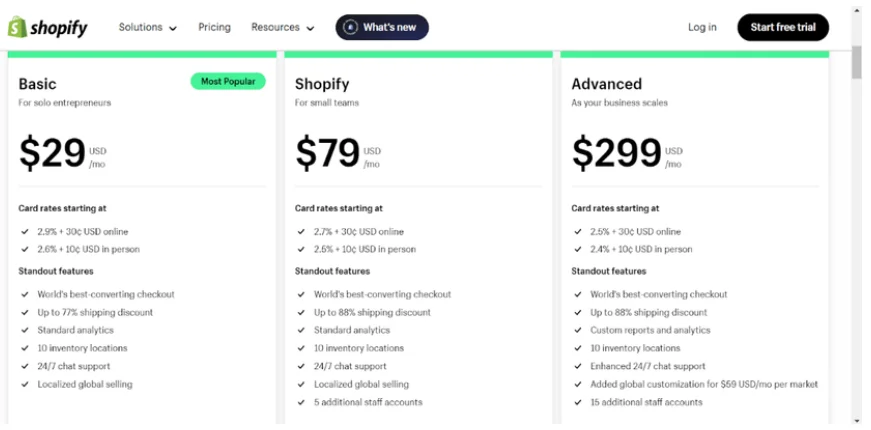Click checkmark beside 'Up to 77% shipping discount'
871x430 pixels.
point(24,312)
